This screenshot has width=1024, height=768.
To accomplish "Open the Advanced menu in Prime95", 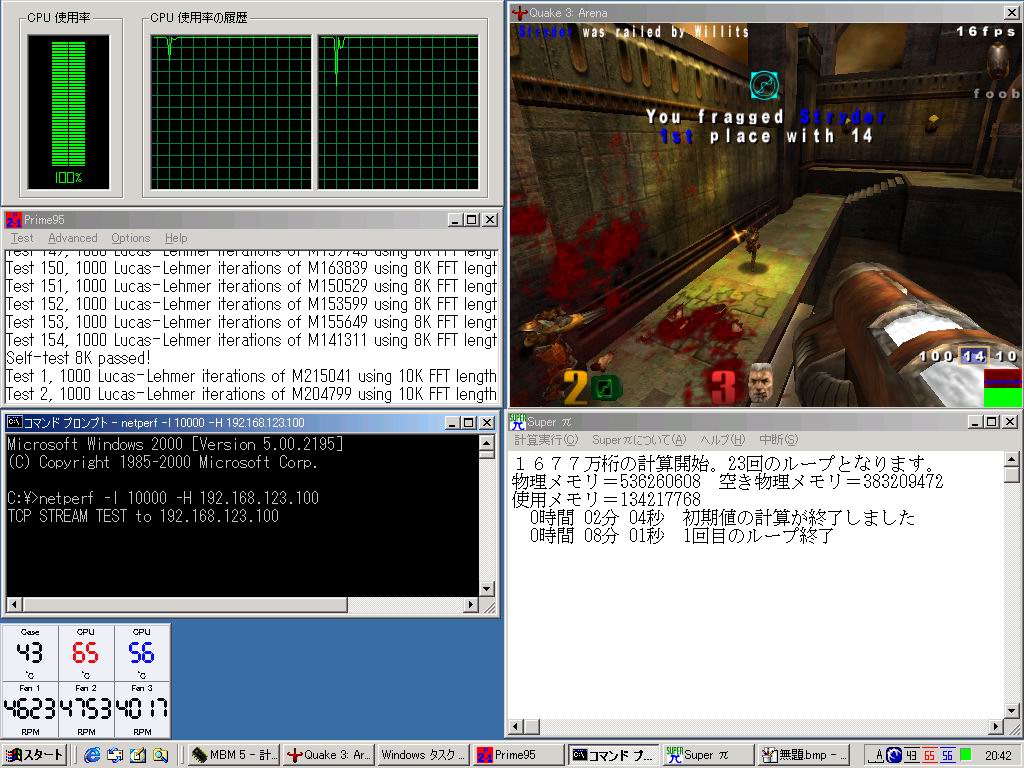I will (x=72, y=238).
